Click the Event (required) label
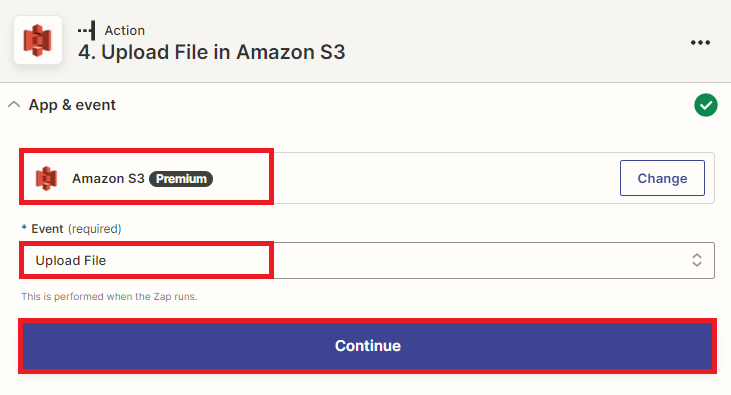The height and width of the screenshot is (395, 731). click(71, 229)
